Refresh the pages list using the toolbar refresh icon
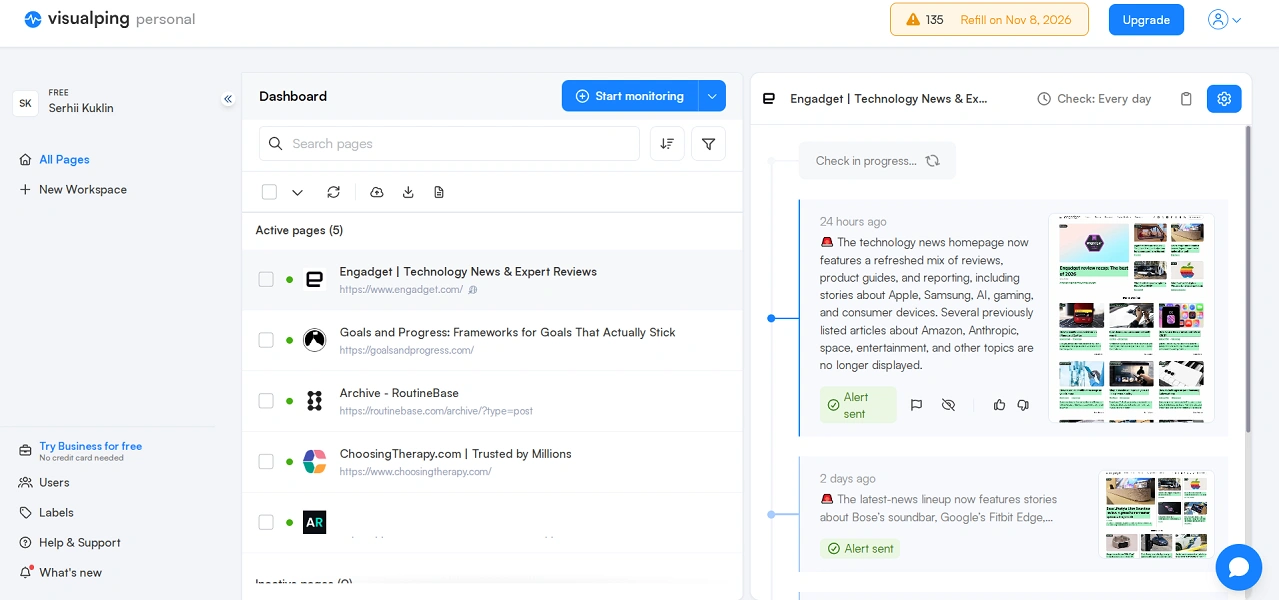 click(x=334, y=192)
